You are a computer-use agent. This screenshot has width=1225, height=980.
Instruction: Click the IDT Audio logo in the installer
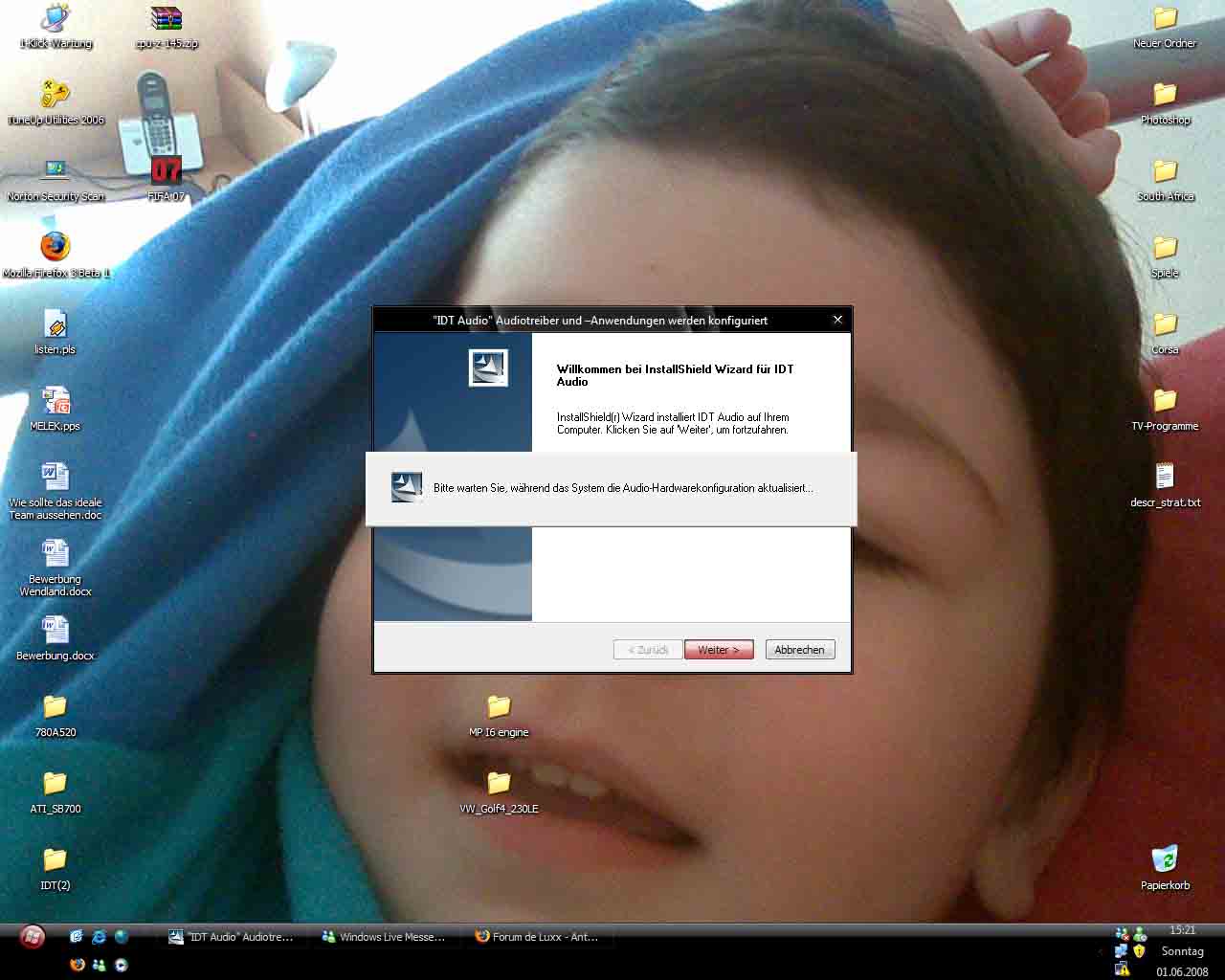(488, 367)
